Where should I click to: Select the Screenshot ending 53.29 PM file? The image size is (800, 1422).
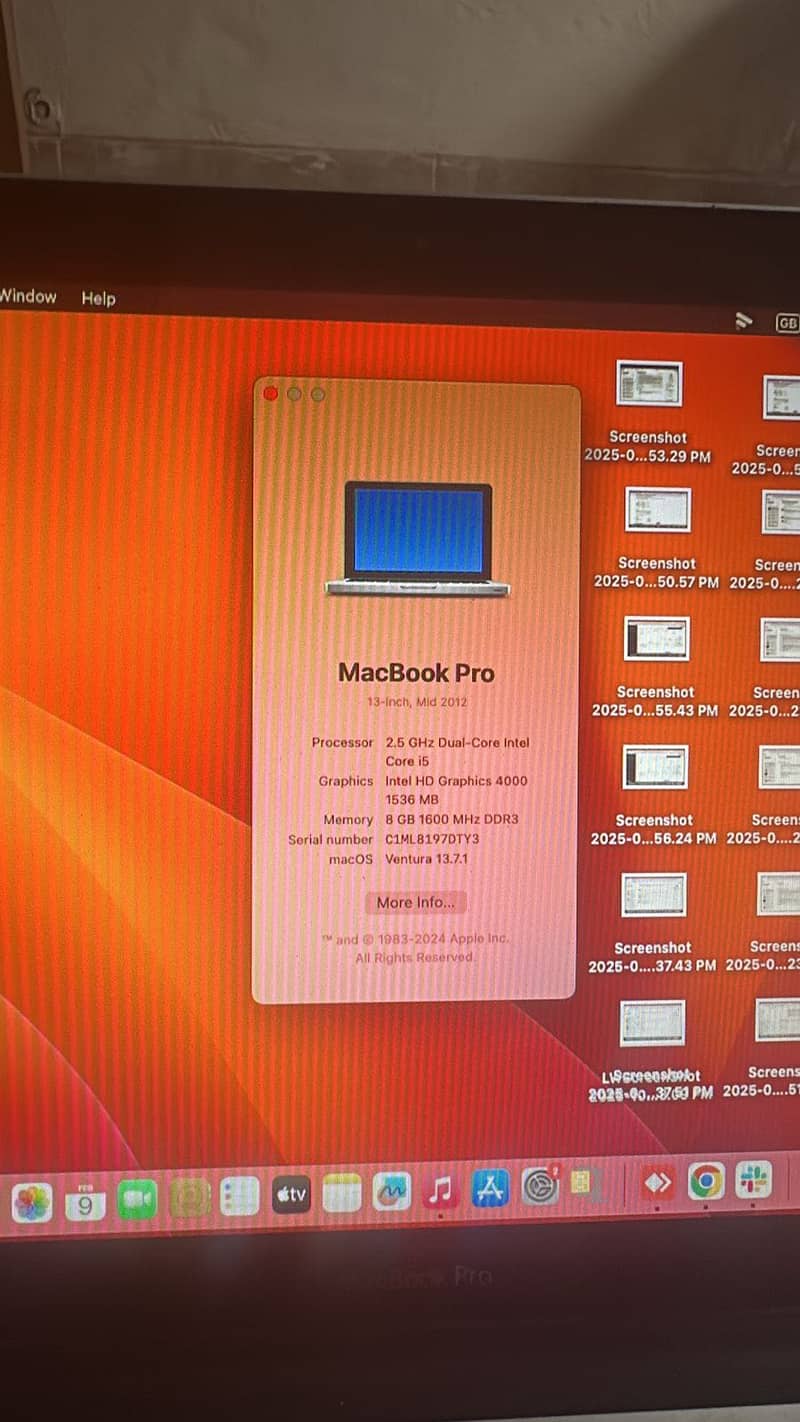pos(648,410)
